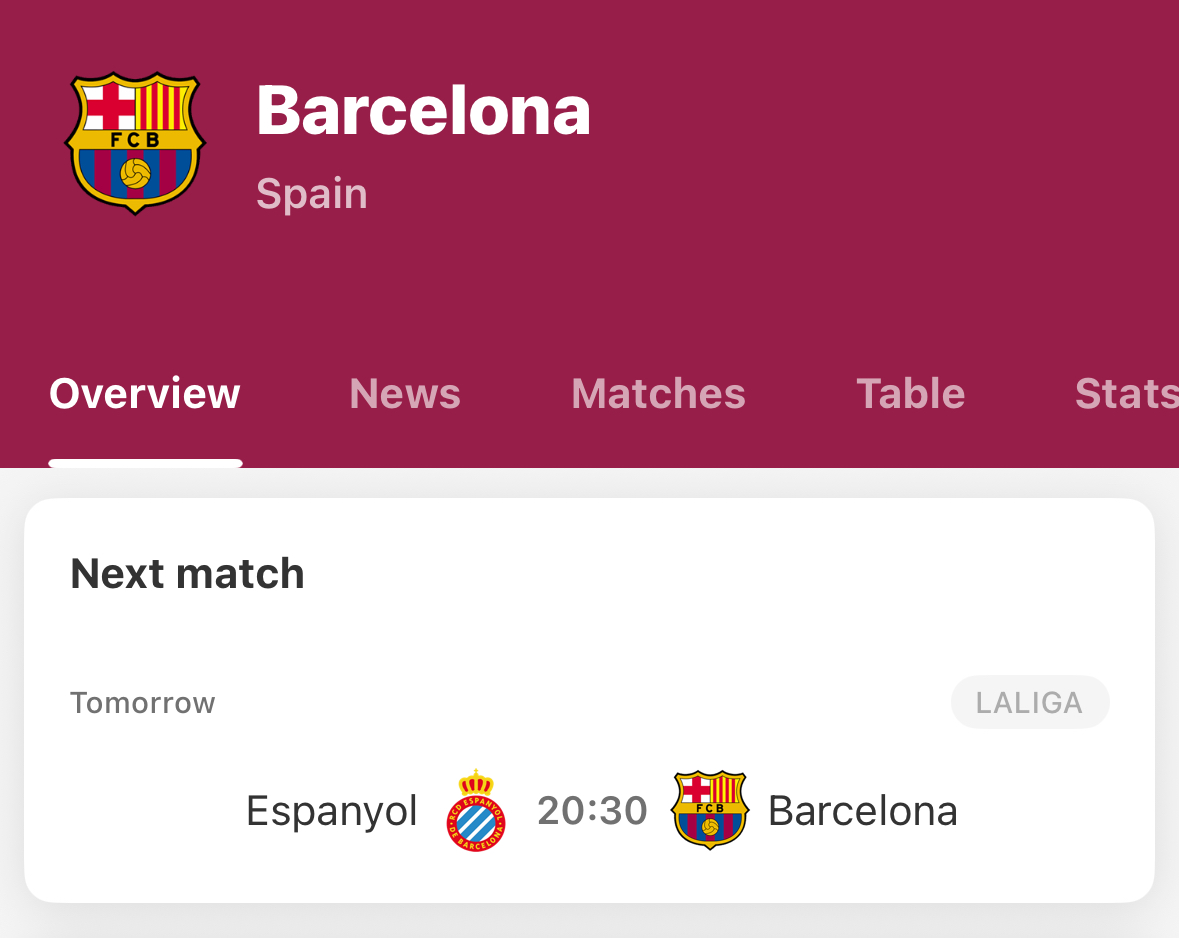Click the large Barcelona crest in header
Viewport: 1179px width, 938px height.
(135, 143)
